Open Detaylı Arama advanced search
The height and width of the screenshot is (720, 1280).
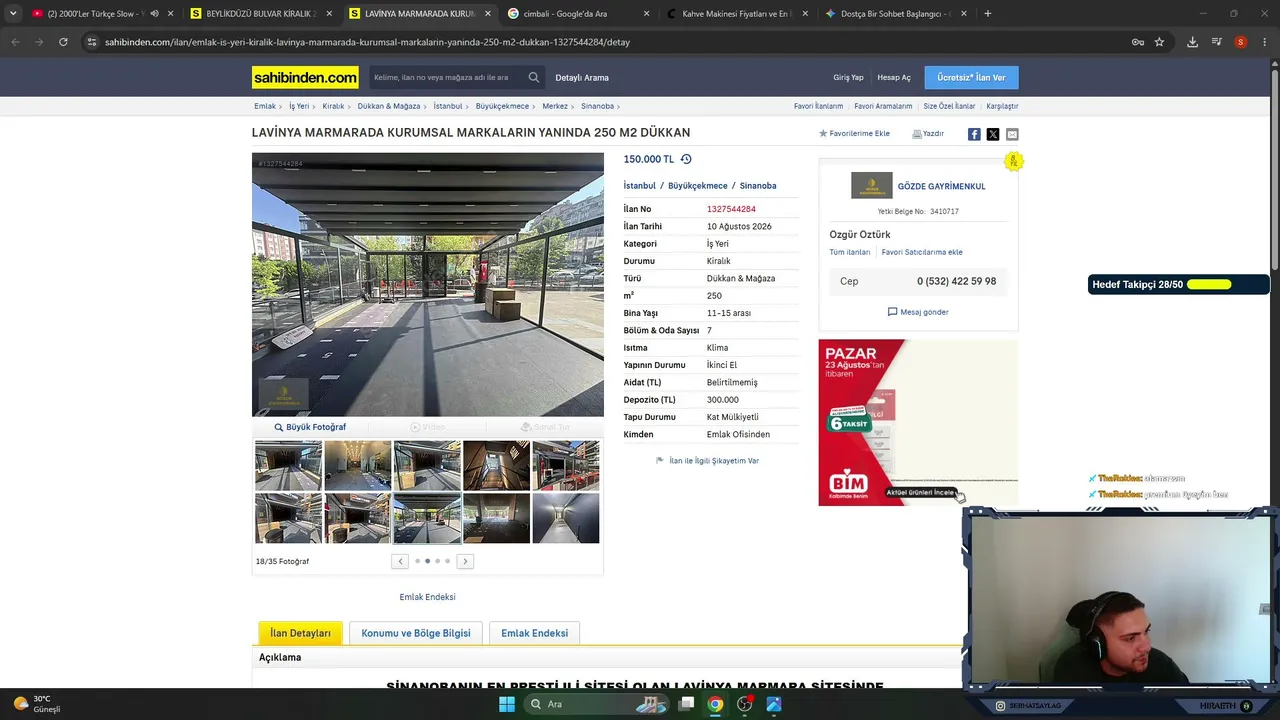[x=582, y=78]
